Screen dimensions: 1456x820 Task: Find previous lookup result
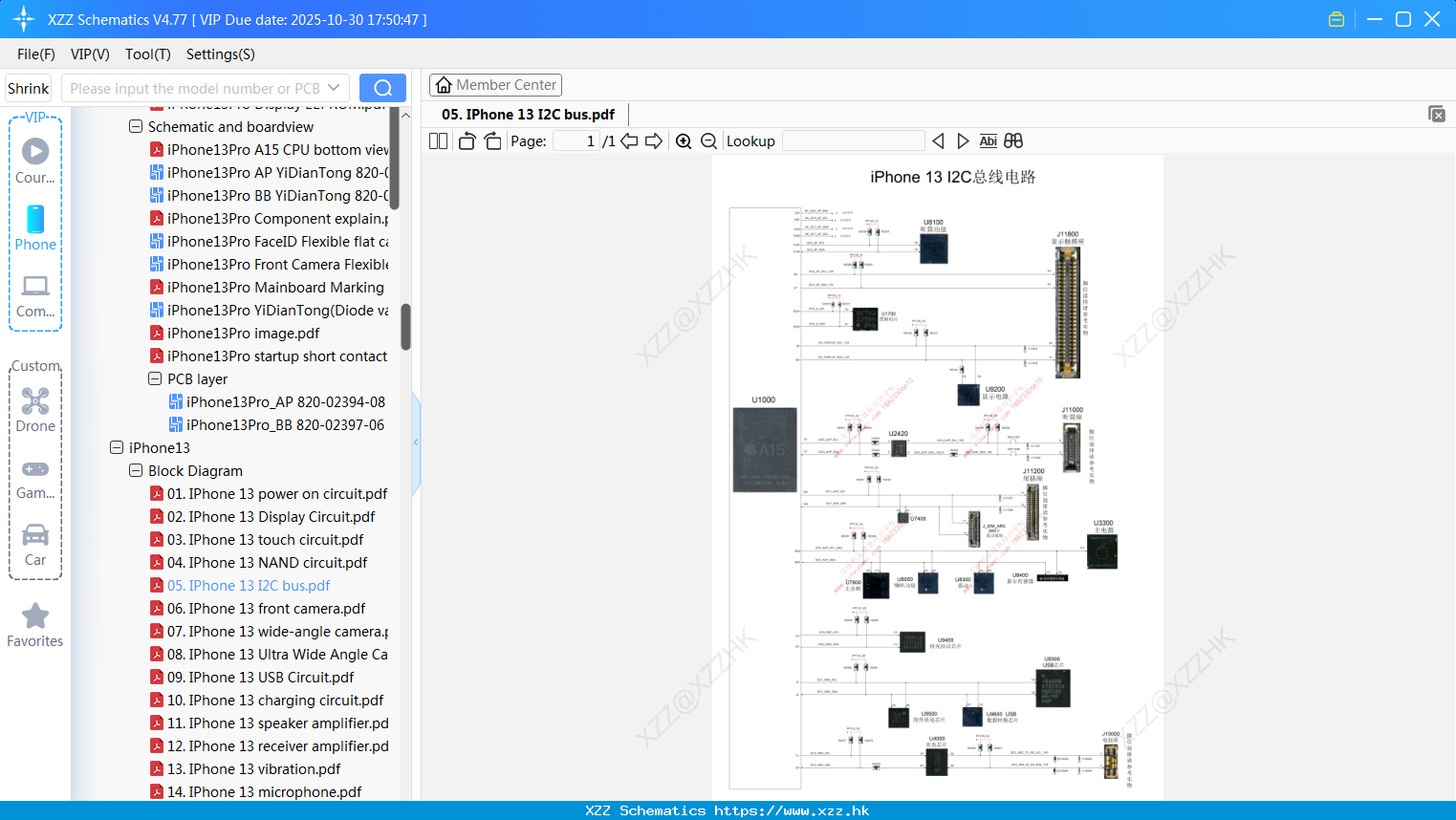[938, 140]
